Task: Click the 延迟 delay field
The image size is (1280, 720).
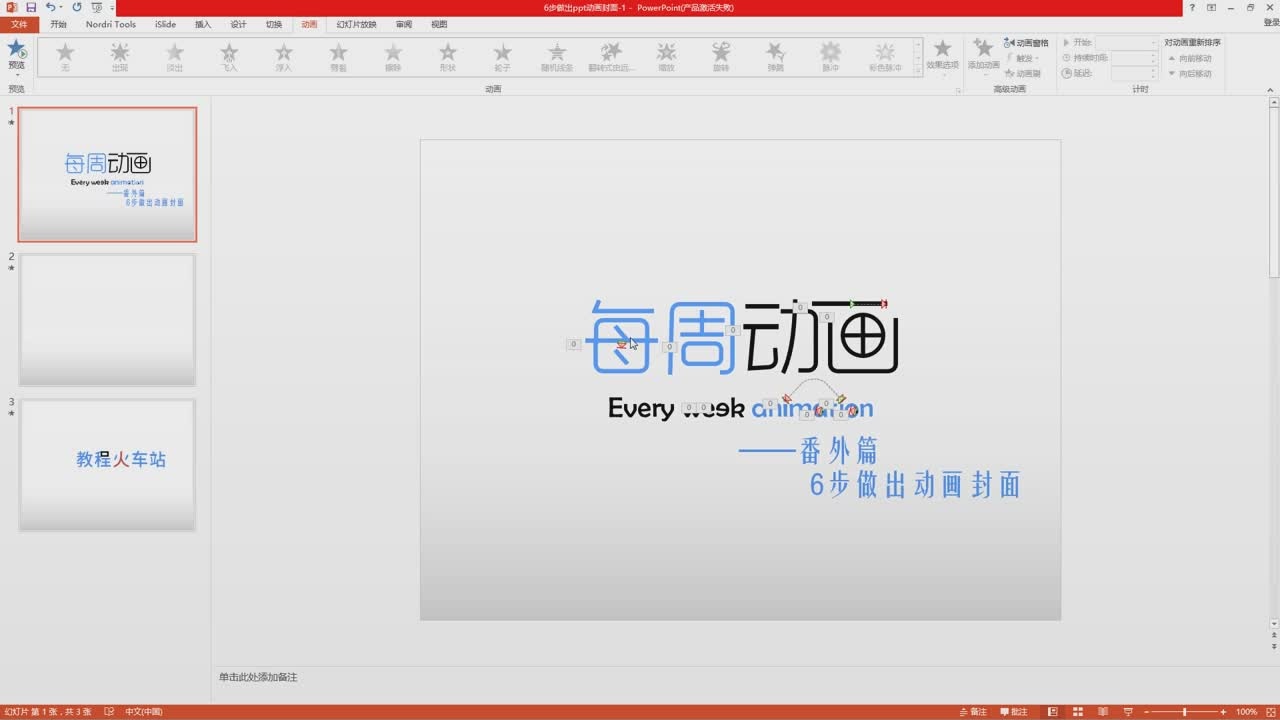Action: pos(1134,73)
